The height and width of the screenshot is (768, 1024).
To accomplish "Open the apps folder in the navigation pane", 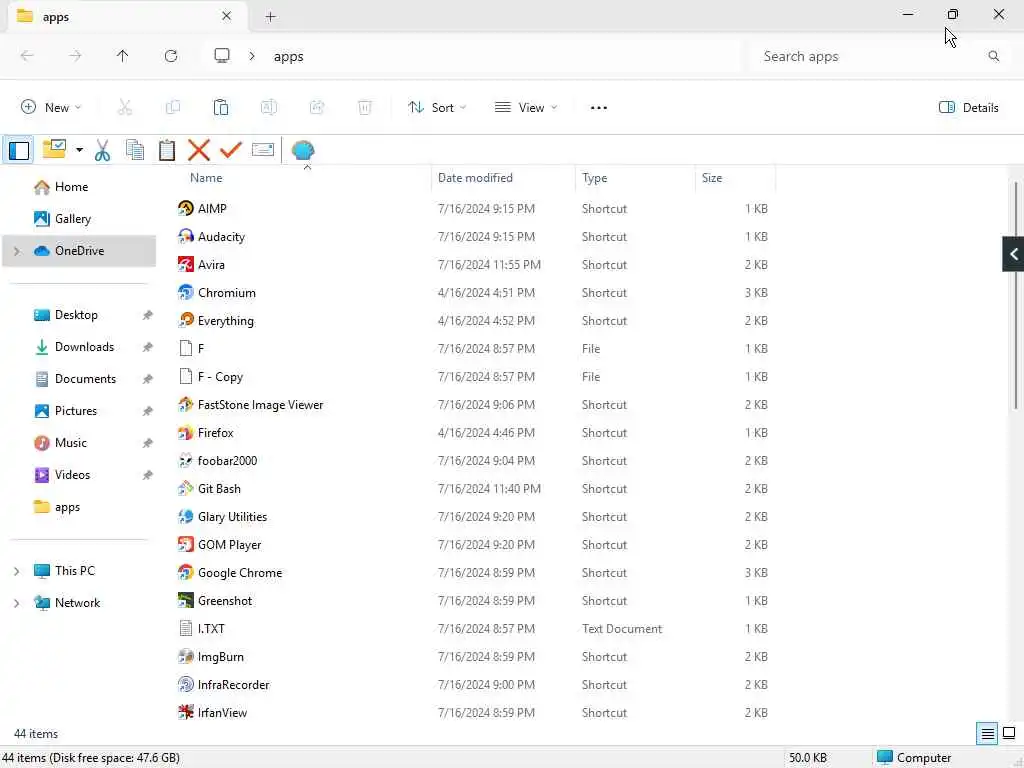I will click(x=67, y=507).
